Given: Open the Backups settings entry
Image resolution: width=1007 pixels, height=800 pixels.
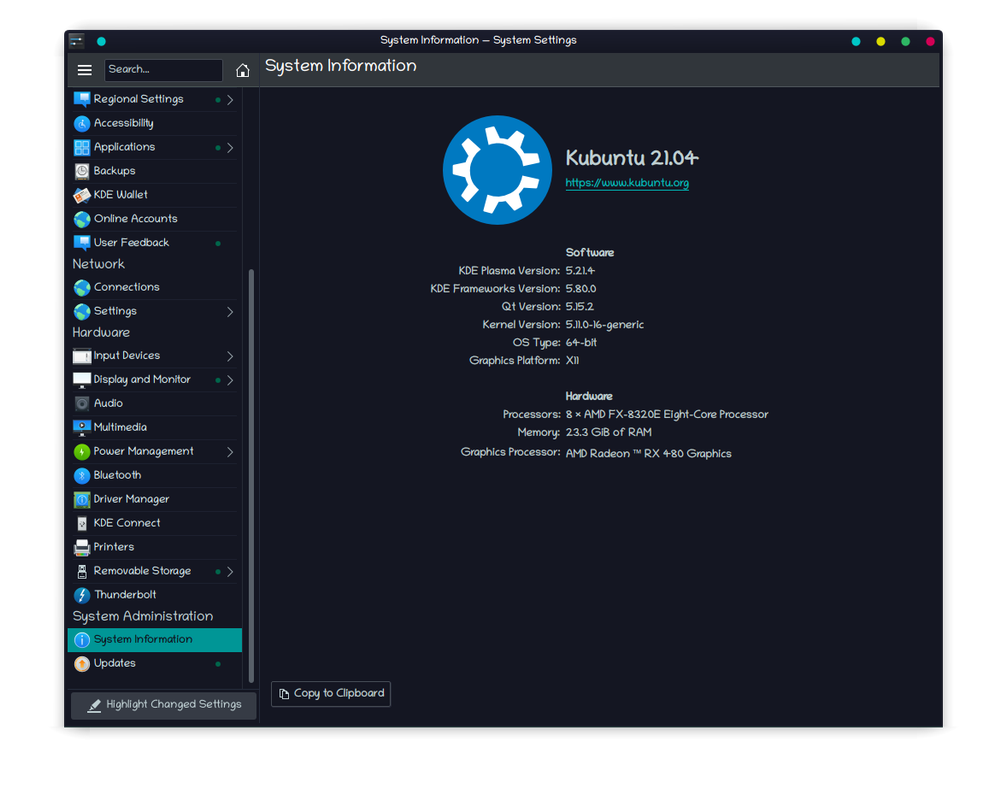Looking at the screenshot, I should 155,171.
